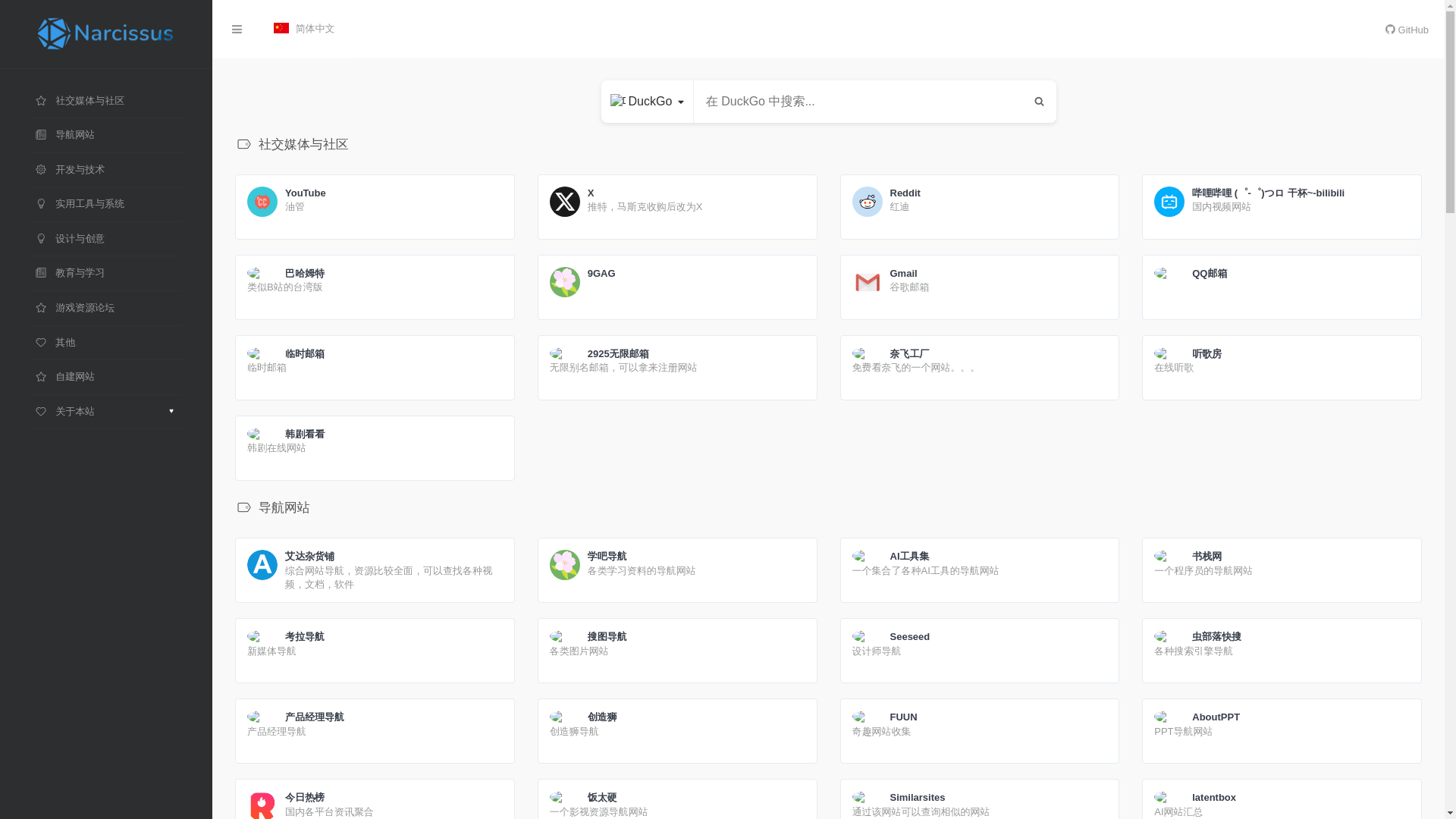Click the Narcissus logo

105,34
